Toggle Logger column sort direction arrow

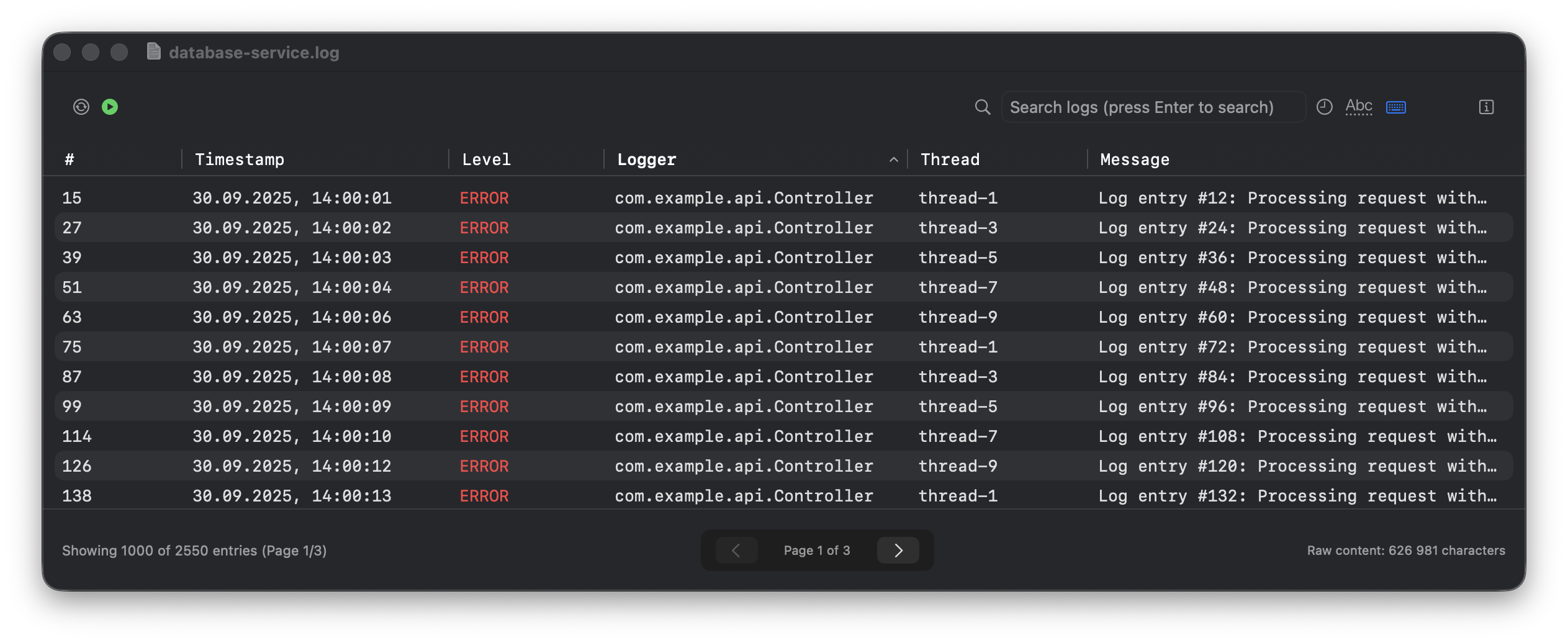pos(893,160)
